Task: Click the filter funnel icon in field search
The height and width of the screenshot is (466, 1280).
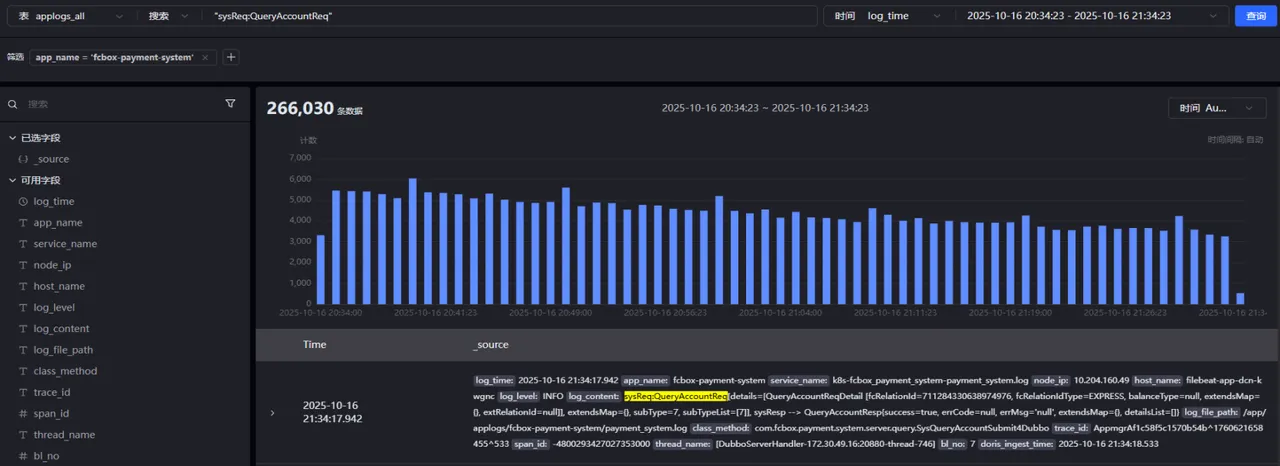Action: [x=230, y=103]
